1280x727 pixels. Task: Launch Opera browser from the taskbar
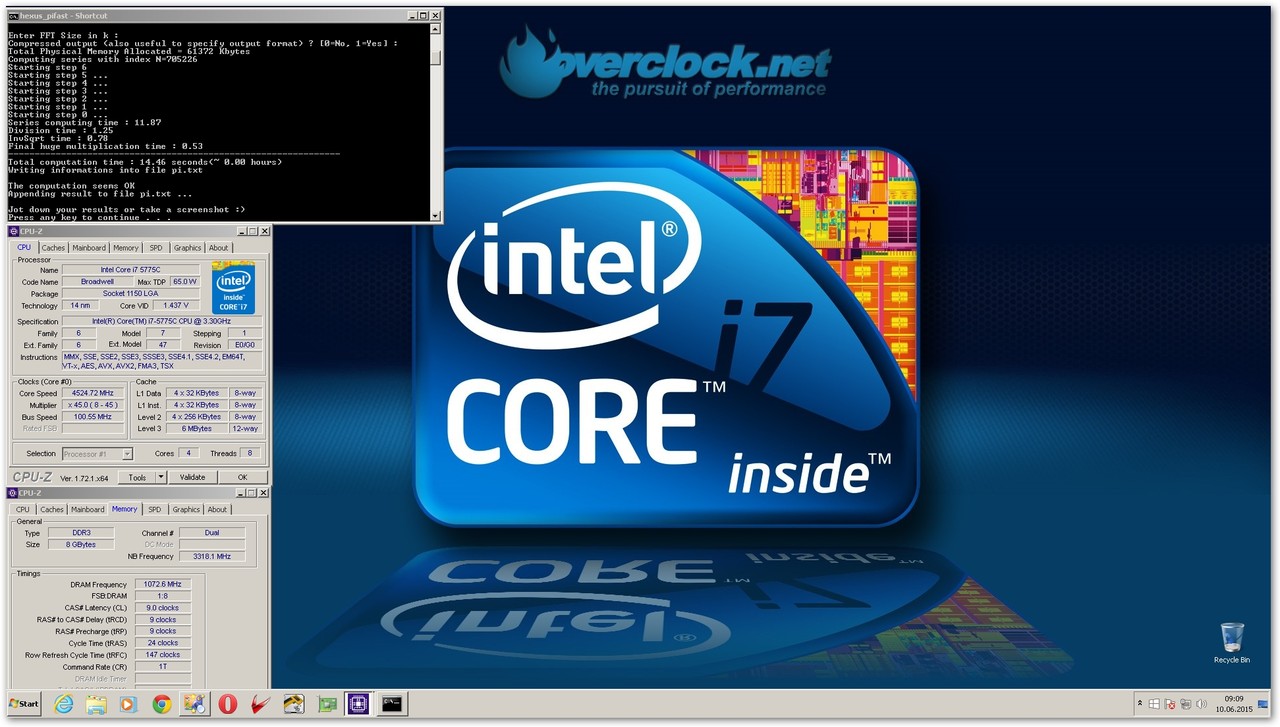pyautogui.click(x=227, y=704)
